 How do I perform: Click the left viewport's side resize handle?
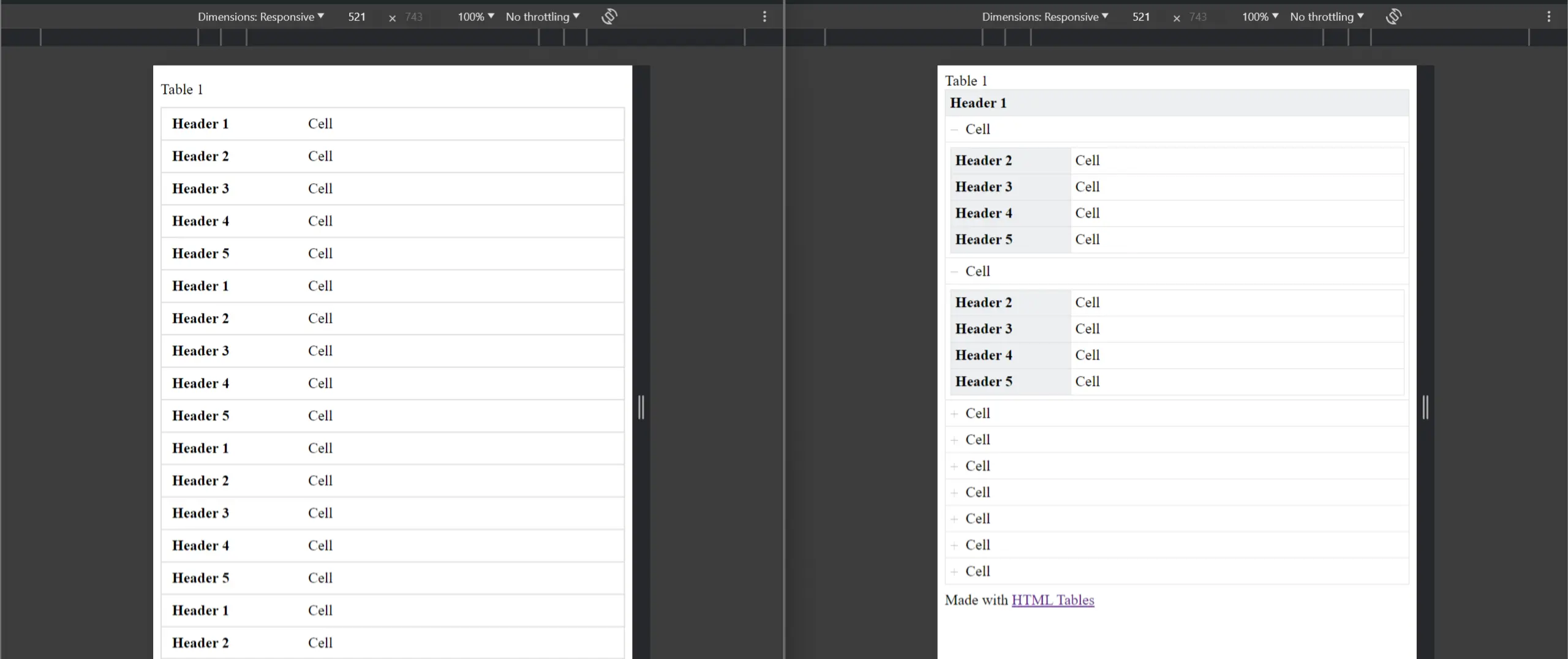coord(641,407)
